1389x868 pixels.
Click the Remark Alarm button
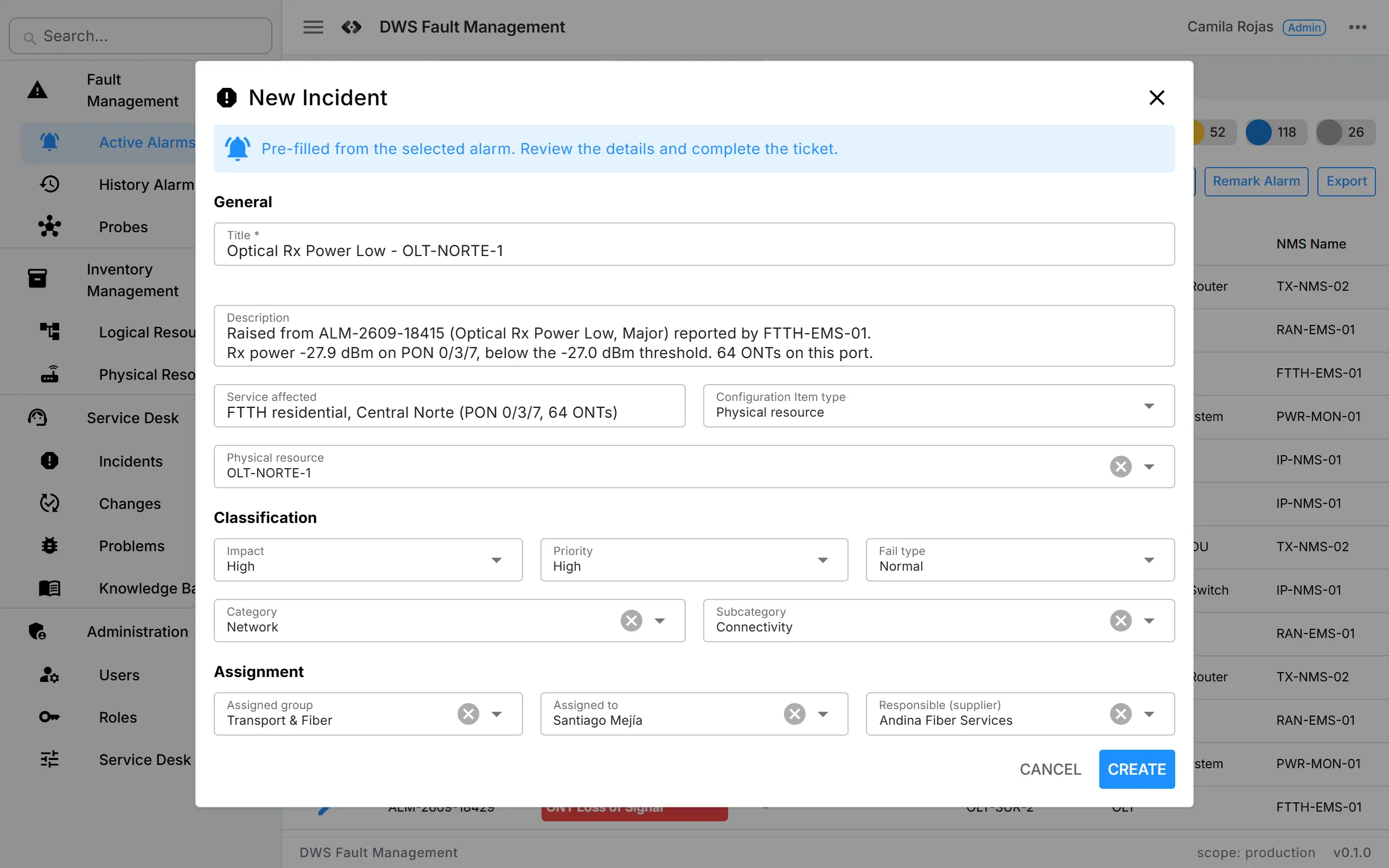pos(1256,181)
